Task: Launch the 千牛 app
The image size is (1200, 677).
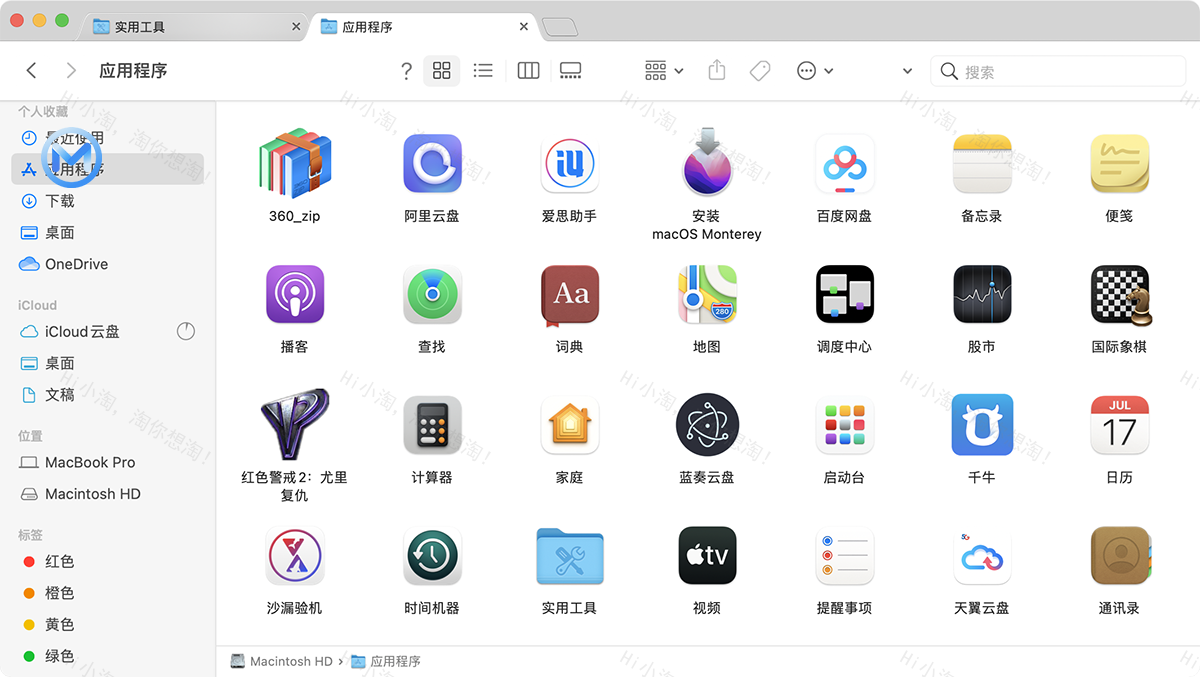Action: (982, 425)
